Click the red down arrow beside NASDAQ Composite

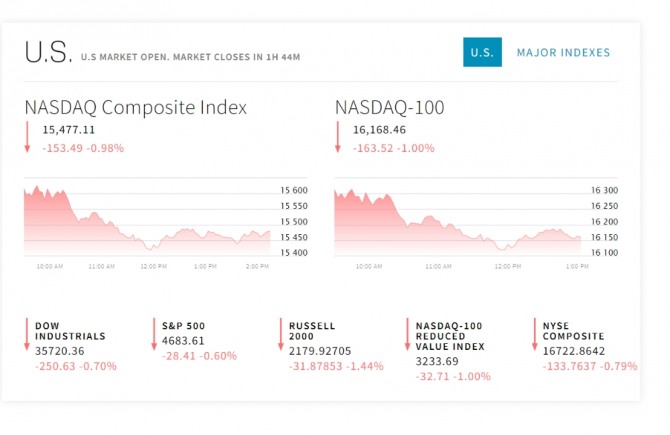tap(28, 138)
